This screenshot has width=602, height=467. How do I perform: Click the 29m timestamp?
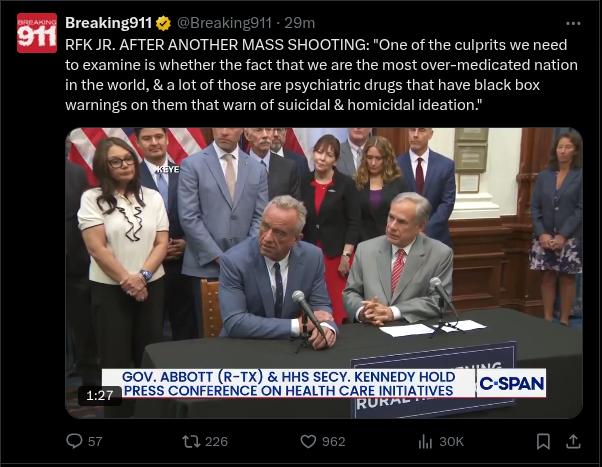click(299, 23)
